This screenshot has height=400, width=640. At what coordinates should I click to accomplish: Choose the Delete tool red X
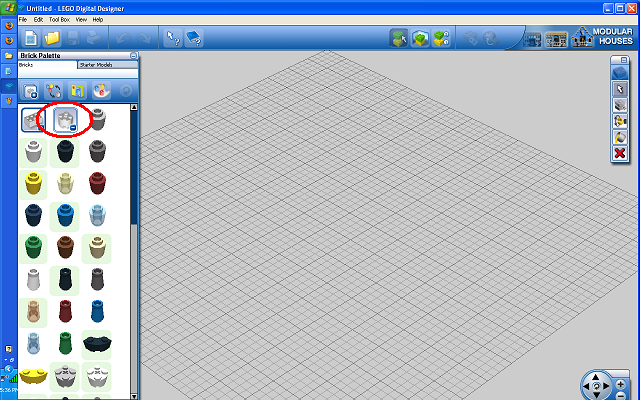pyautogui.click(x=620, y=153)
